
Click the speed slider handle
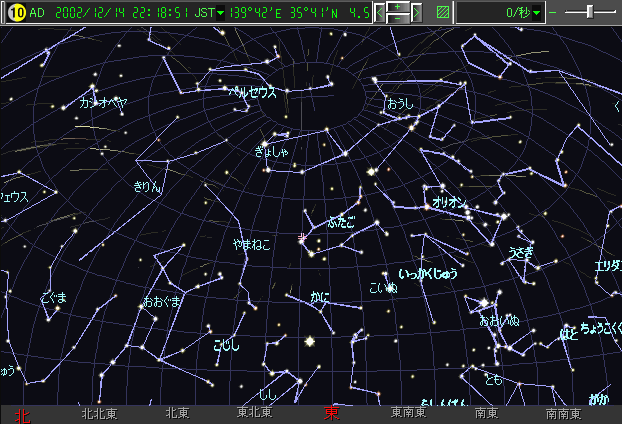(590, 12)
